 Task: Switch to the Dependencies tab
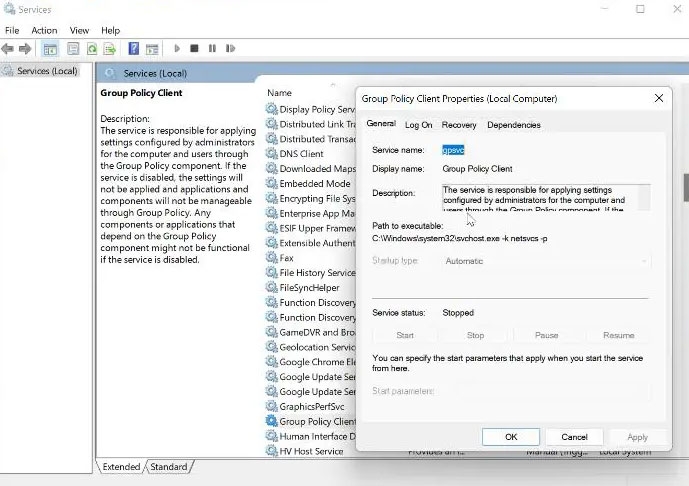[x=514, y=125]
